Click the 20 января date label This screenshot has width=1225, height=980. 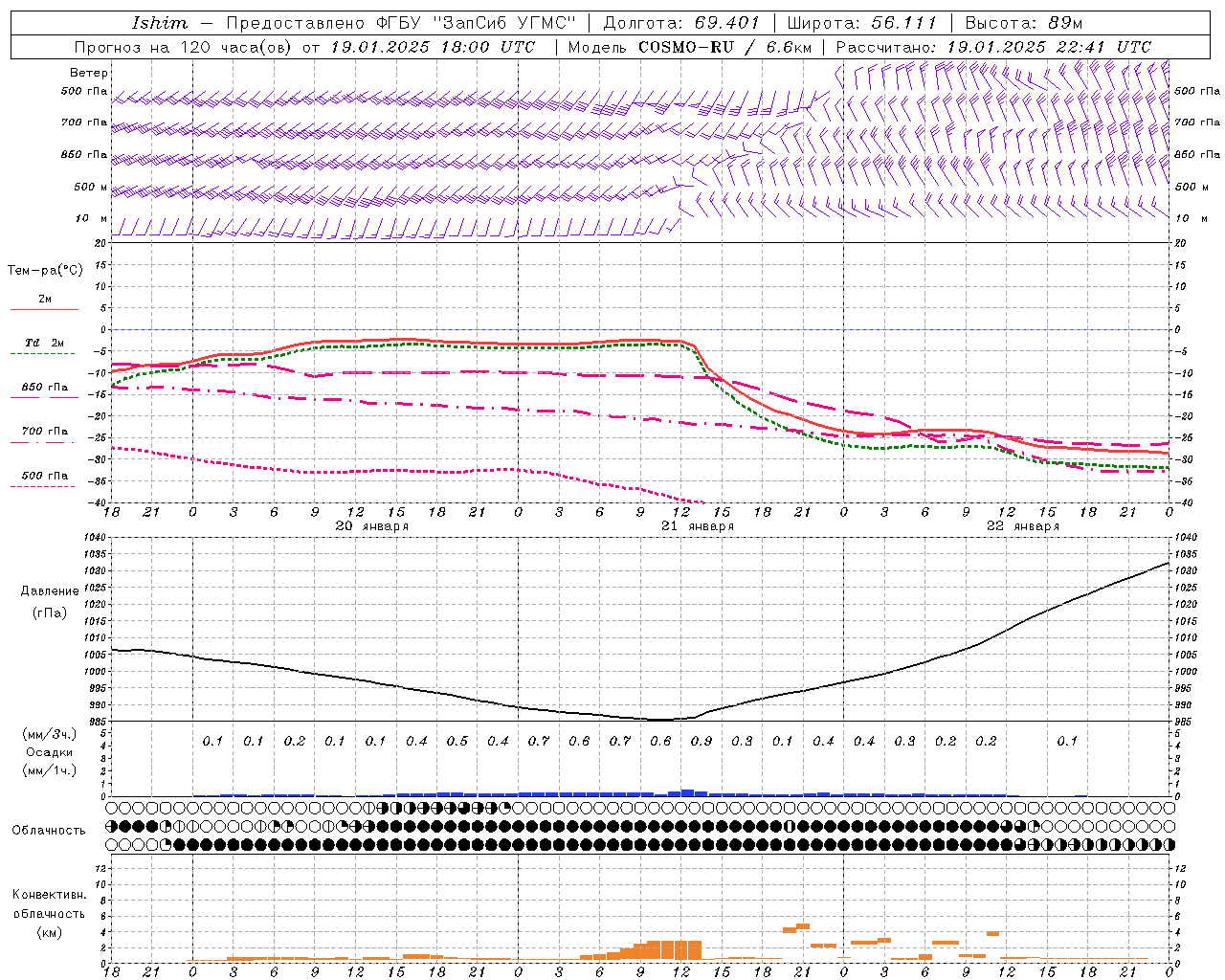click(372, 526)
